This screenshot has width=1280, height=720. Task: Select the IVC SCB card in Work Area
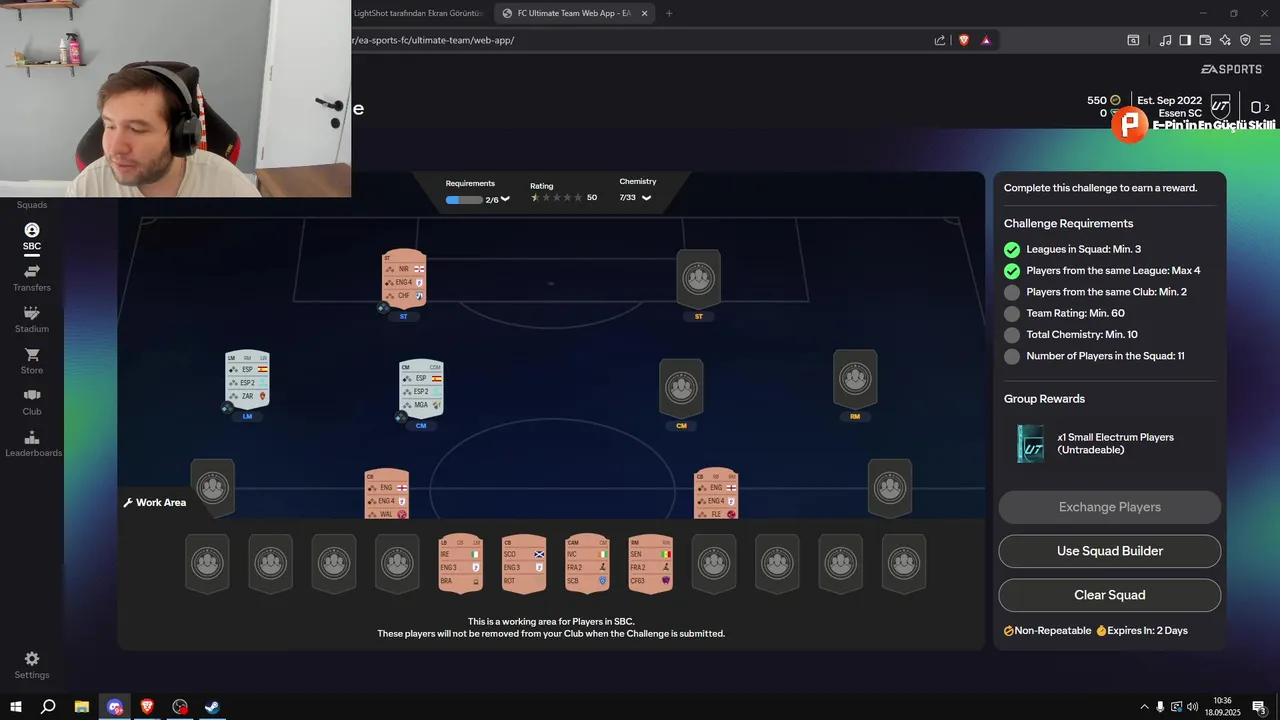[x=587, y=564]
